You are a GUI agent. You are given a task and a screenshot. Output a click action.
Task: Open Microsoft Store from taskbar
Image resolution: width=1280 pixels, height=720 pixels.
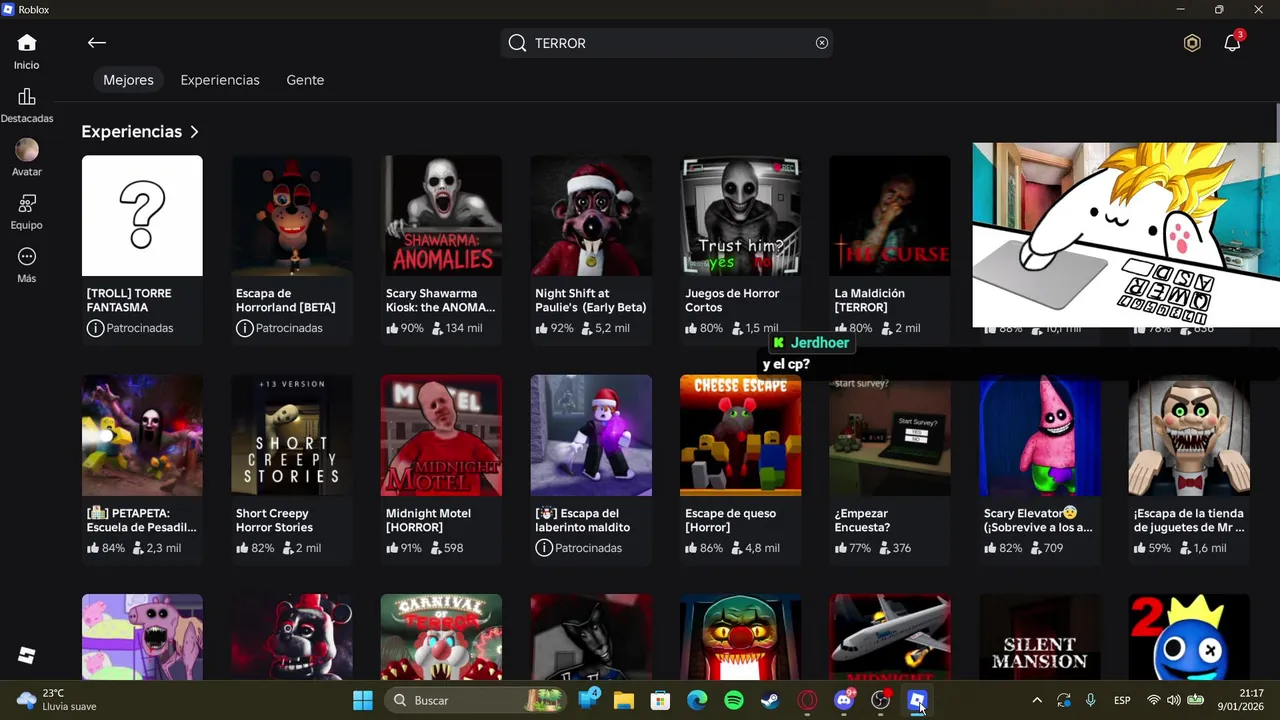point(660,700)
